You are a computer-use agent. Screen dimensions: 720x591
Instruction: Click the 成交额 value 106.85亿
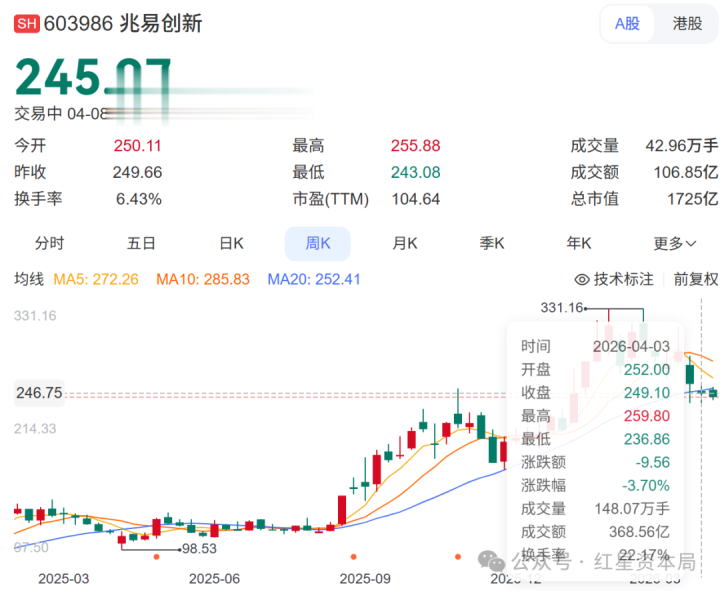pos(686,172)
